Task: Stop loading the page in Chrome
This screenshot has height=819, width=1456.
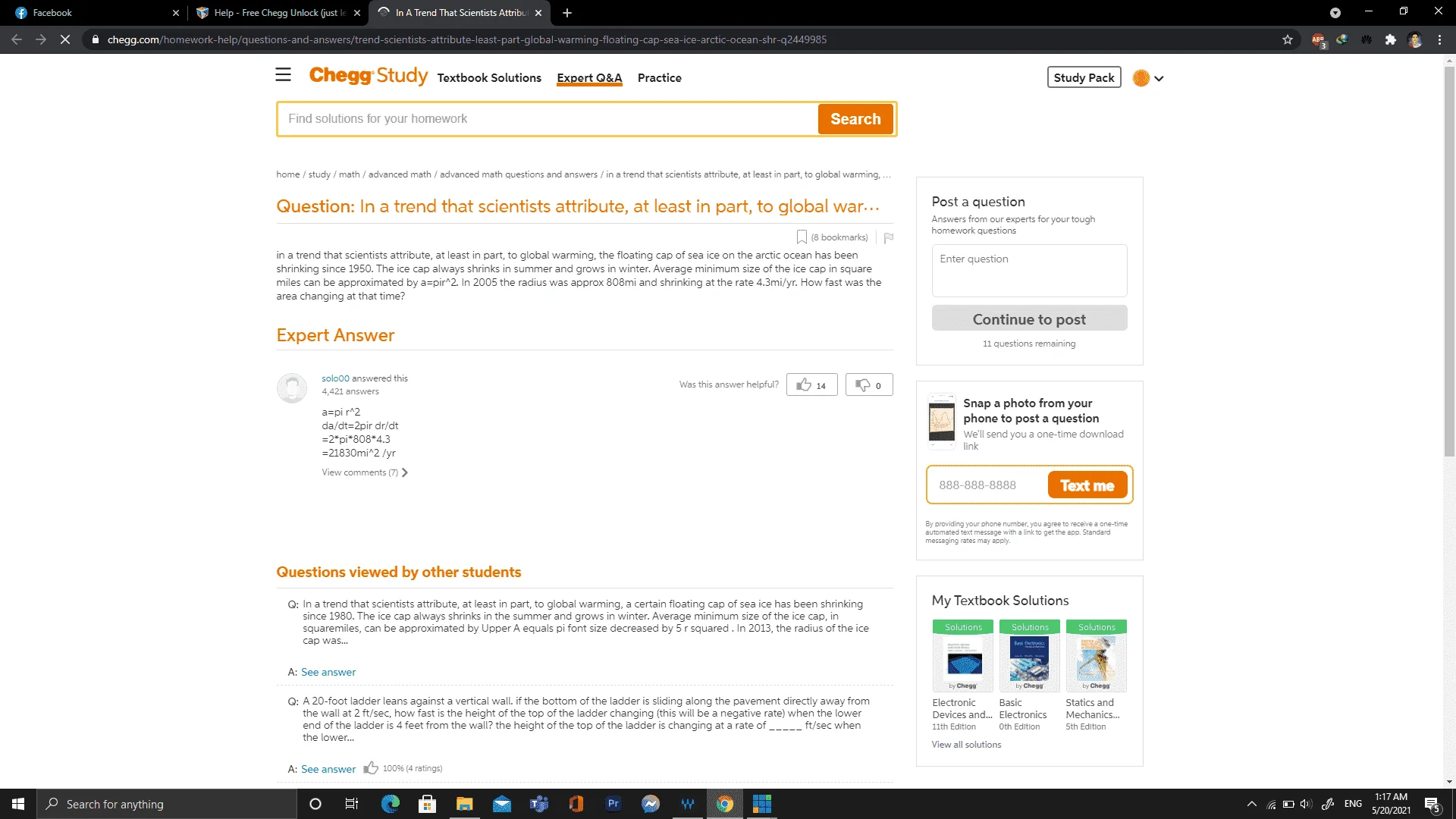Action: [65, 39]
